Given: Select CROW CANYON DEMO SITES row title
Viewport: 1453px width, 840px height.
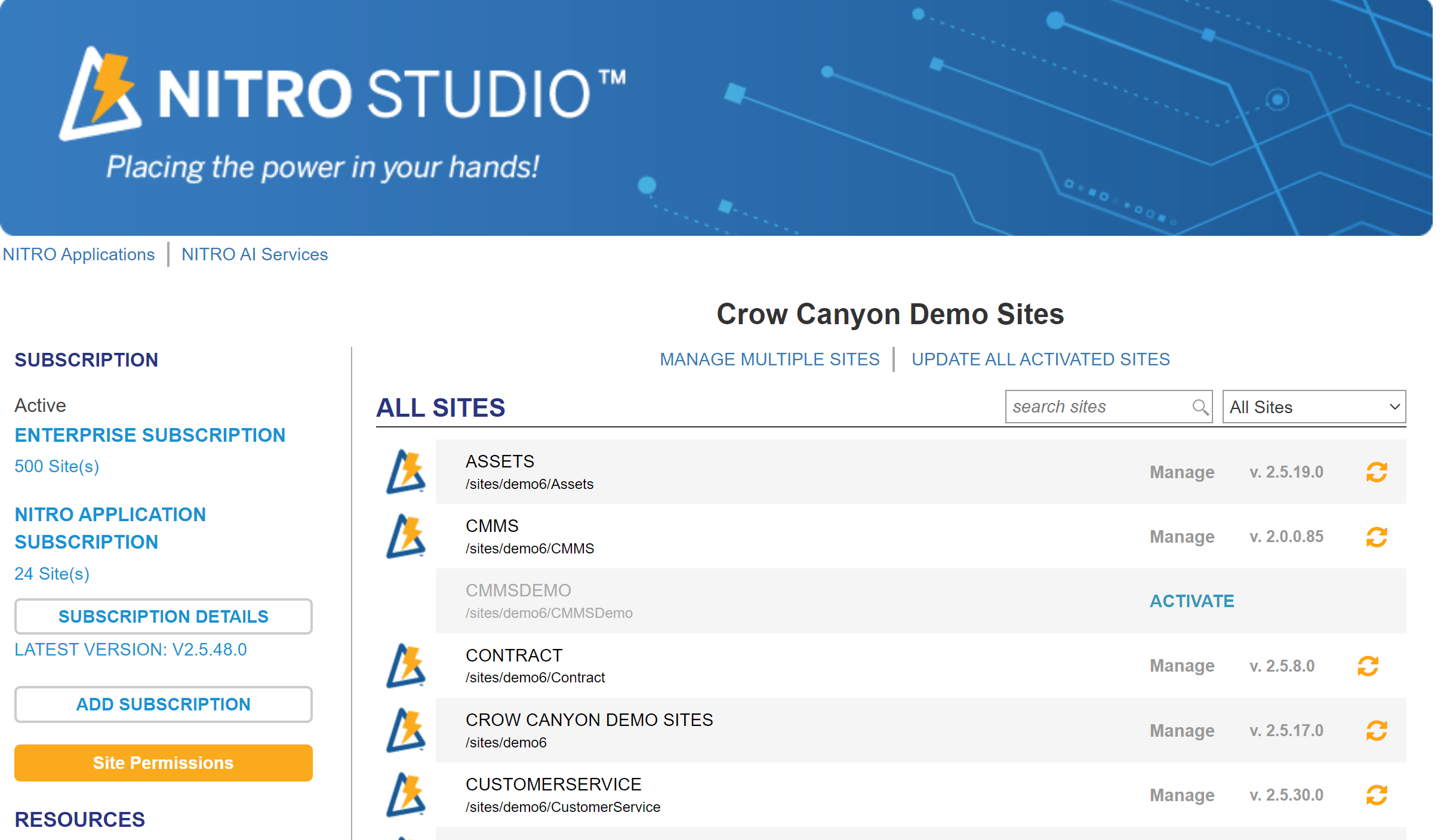Looking at the screenshot, I should coord(589,720).
